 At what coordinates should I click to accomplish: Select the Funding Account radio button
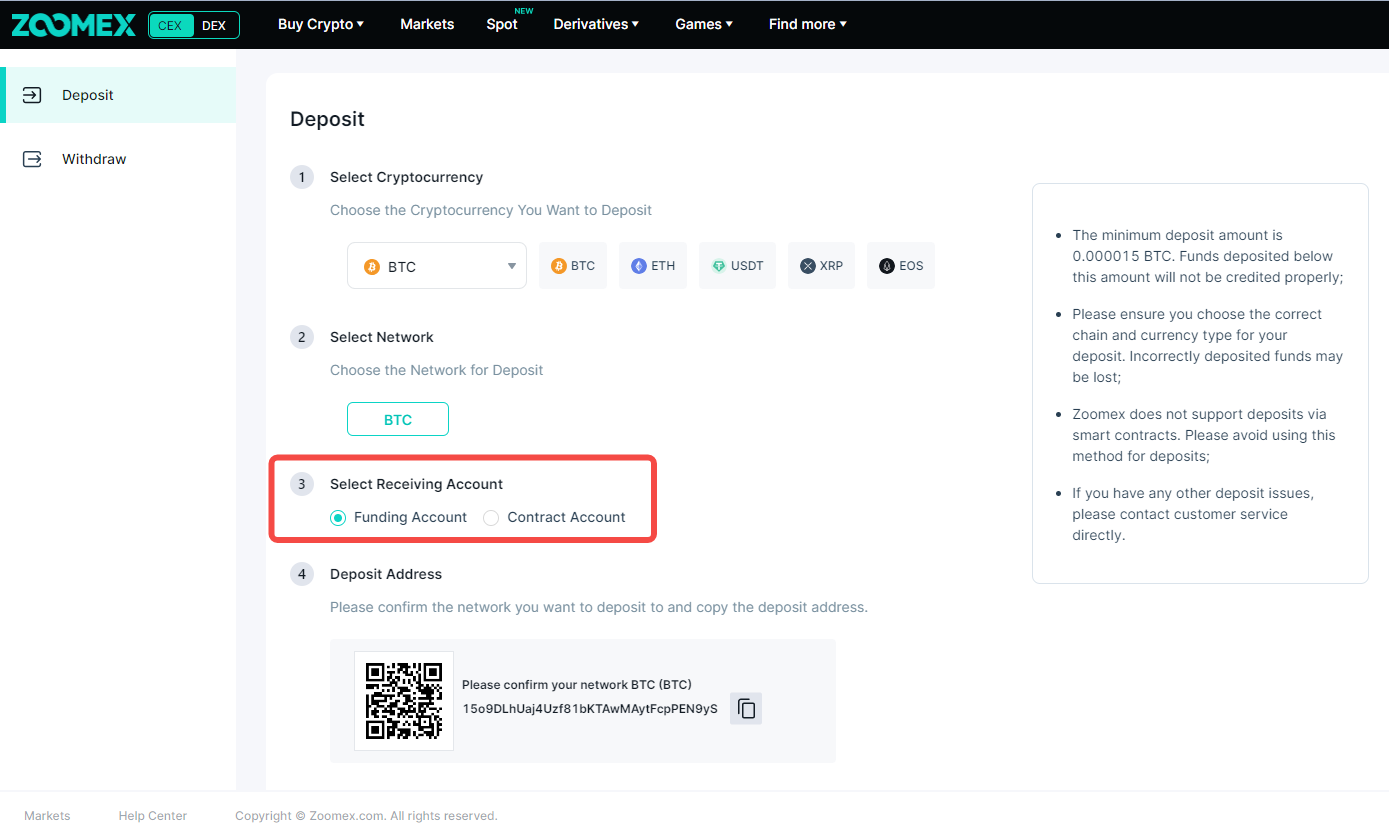coord(338,518)
